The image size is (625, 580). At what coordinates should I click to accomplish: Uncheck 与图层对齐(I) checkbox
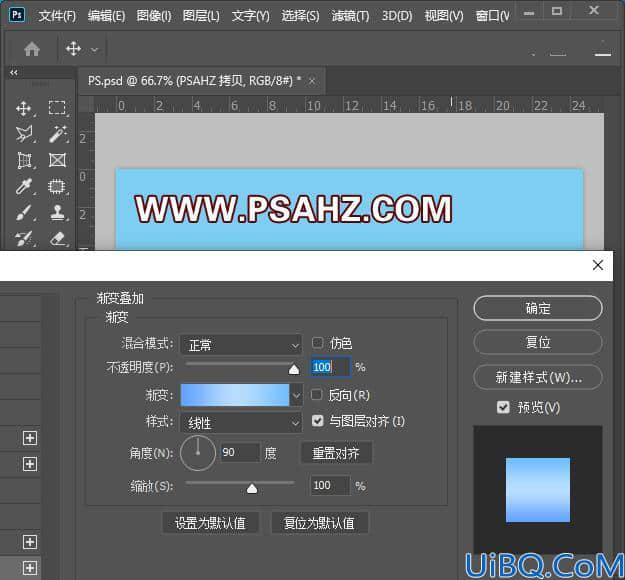[x=318, y=421]
